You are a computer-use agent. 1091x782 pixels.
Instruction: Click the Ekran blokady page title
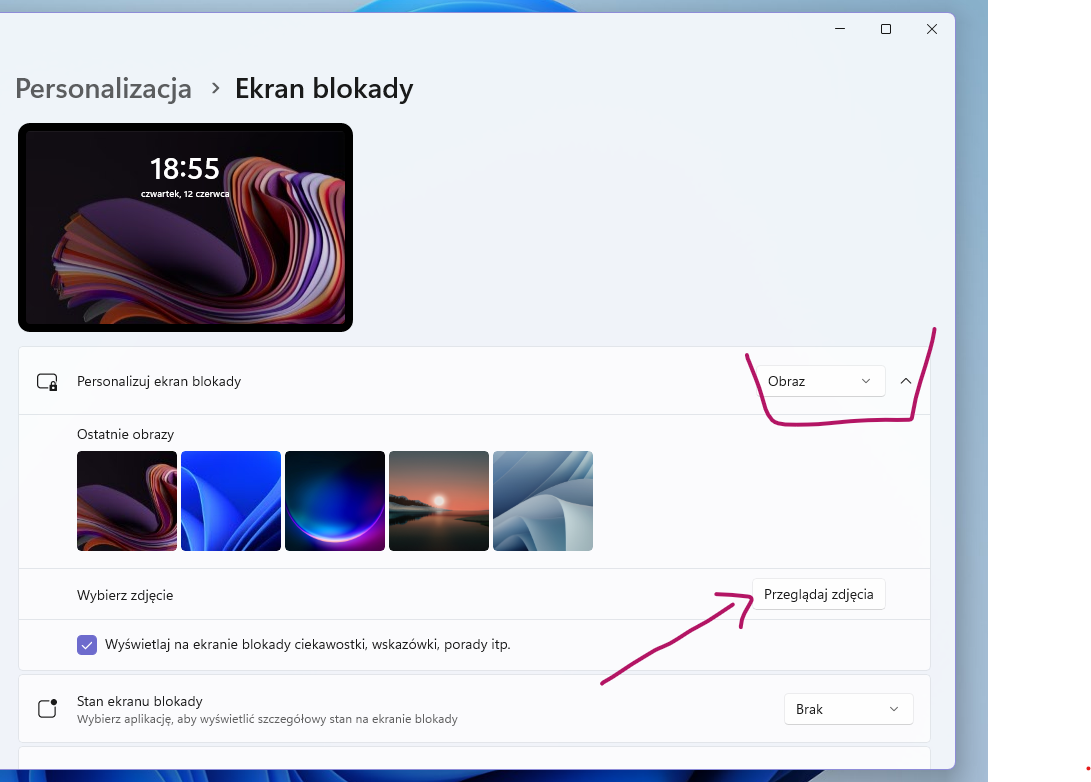[x=324, y=89]
